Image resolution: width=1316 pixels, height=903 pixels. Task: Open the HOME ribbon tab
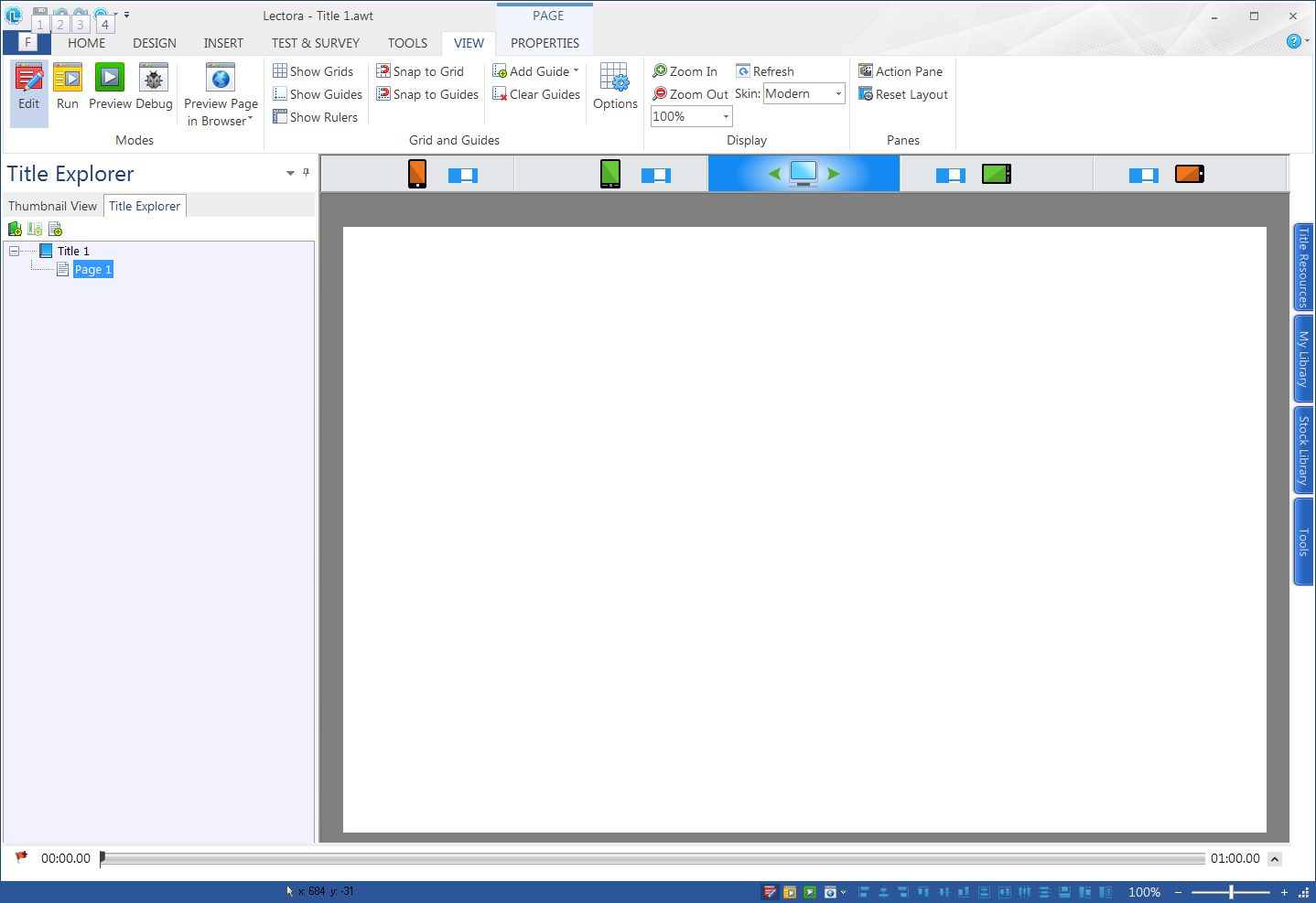[x=87, y=43]
